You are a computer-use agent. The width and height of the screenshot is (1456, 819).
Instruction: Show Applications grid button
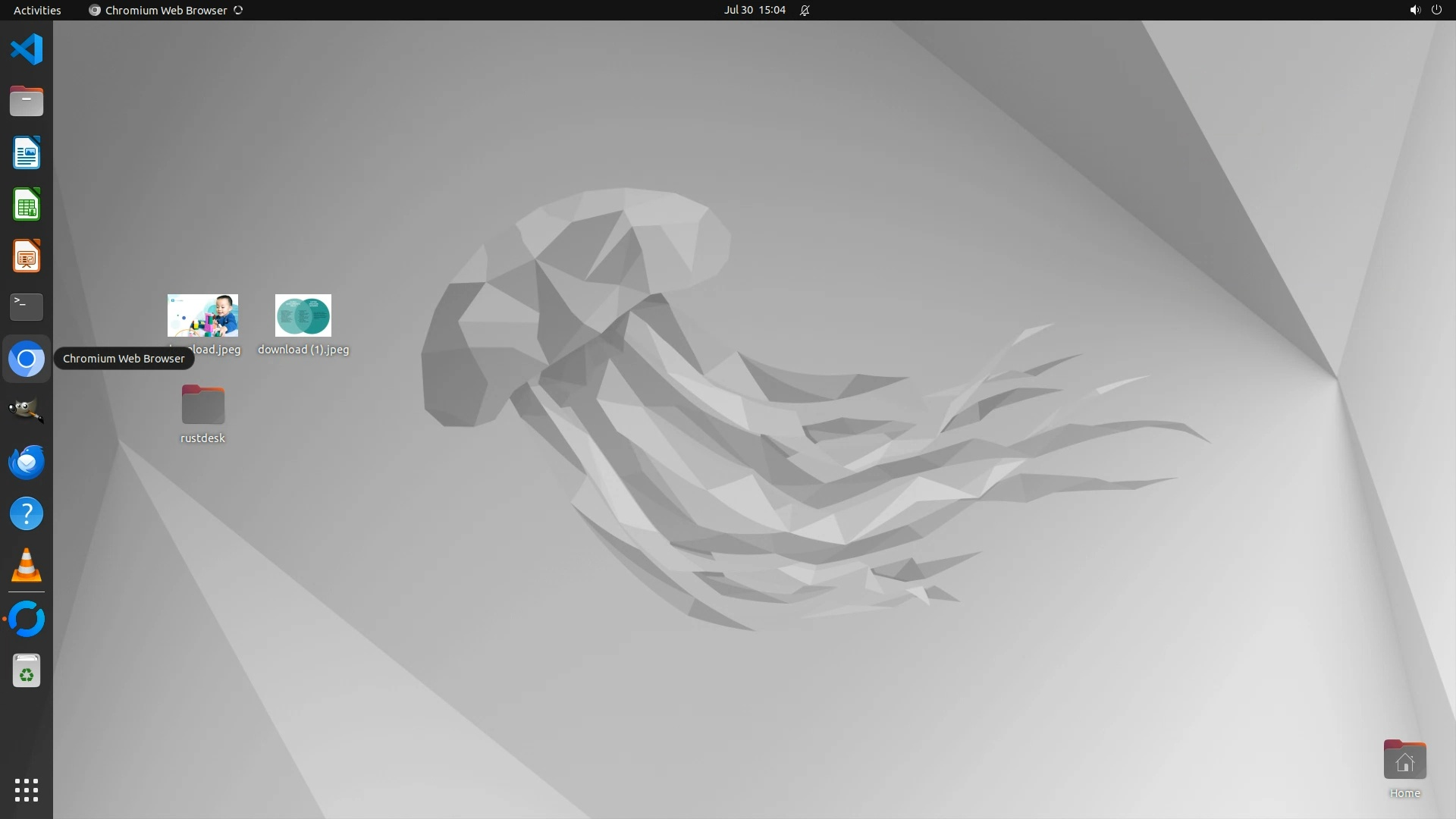27,790
